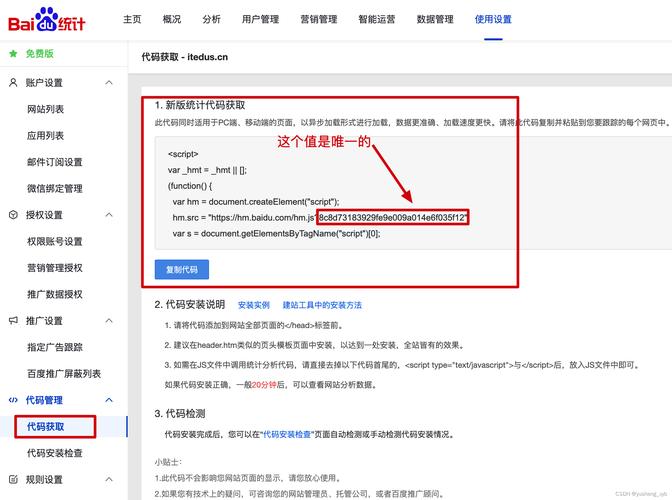Click the 账户设置 person icon
The width and height of the screenshot is (672, 500).
pos(13,82)
